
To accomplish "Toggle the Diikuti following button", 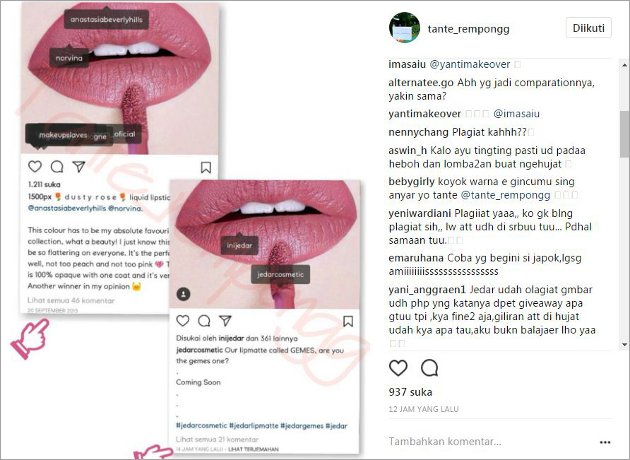I will click(589, 28).
